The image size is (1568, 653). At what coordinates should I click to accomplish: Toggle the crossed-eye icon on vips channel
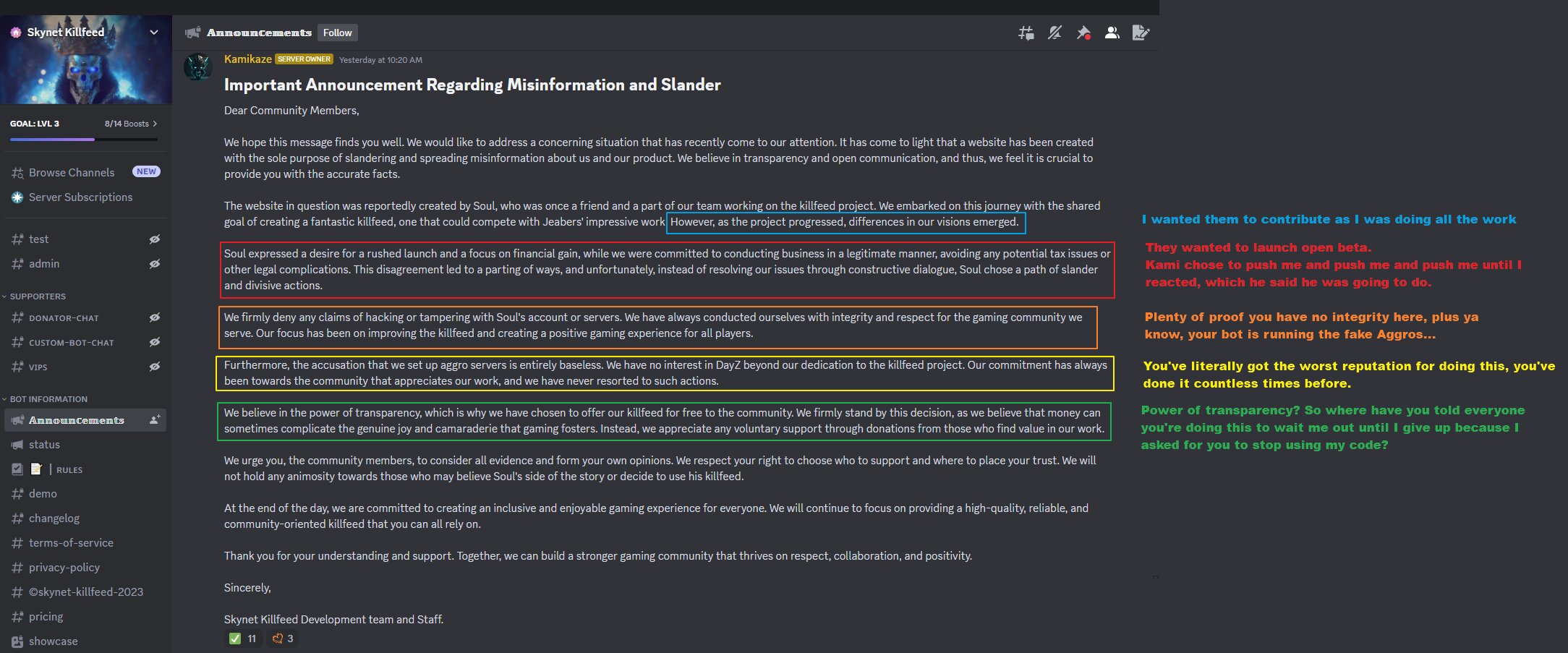(154, 367)
